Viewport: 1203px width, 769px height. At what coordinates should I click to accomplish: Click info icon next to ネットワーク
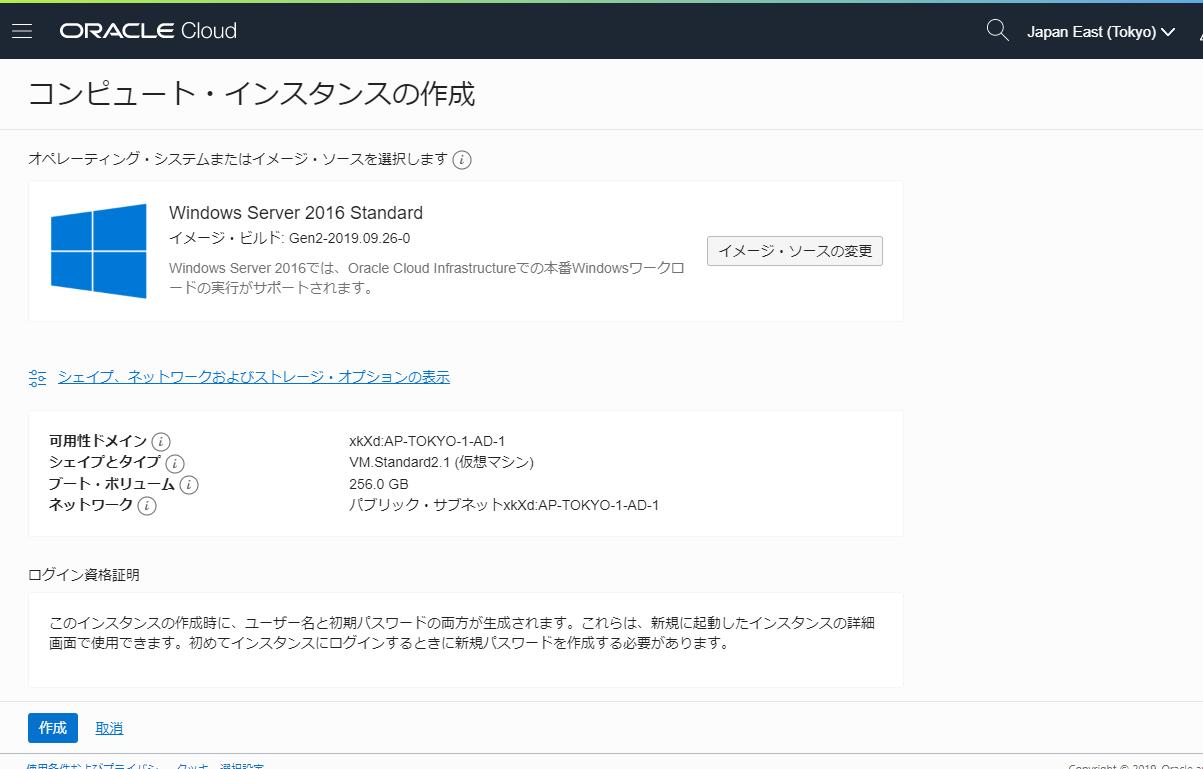[x=147, y=506]
